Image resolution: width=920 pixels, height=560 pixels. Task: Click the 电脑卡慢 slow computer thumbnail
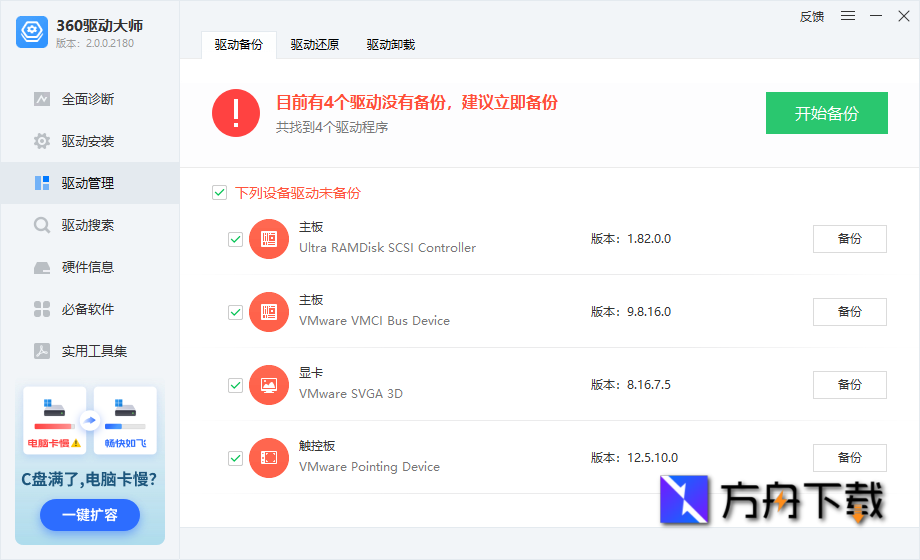click(55, 420)
